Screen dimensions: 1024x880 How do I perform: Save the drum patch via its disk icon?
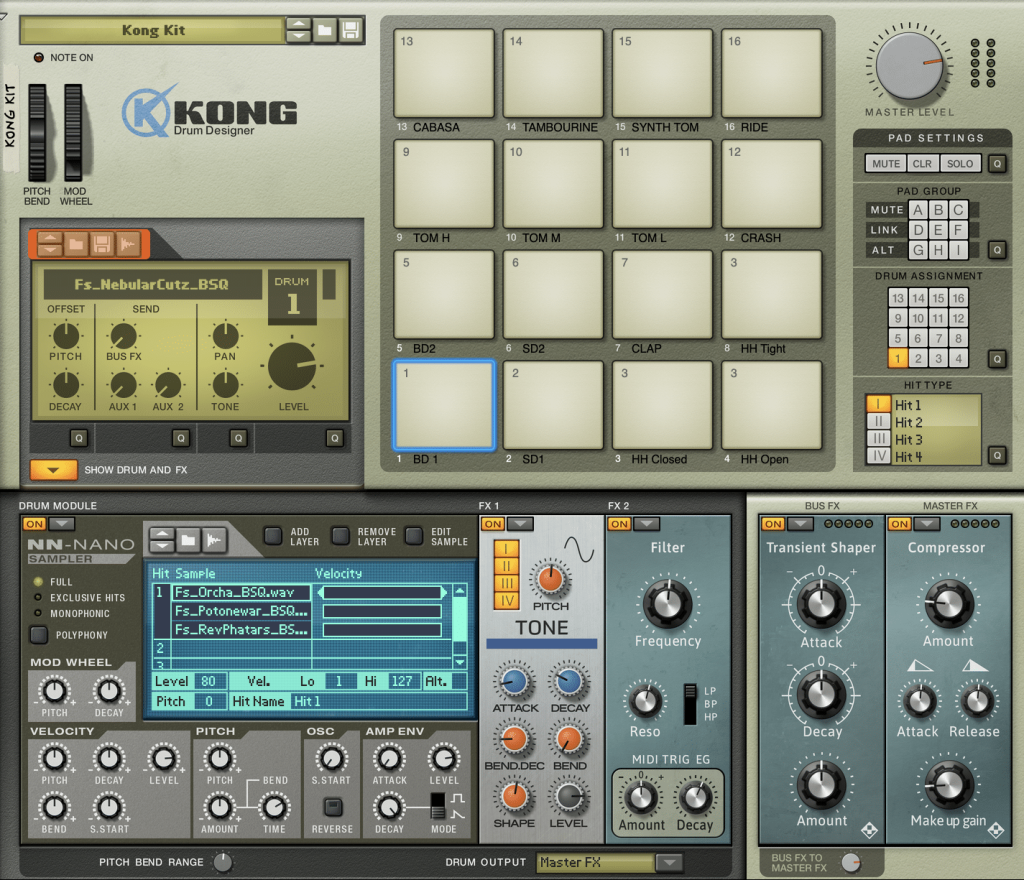[x=103, y=244]
